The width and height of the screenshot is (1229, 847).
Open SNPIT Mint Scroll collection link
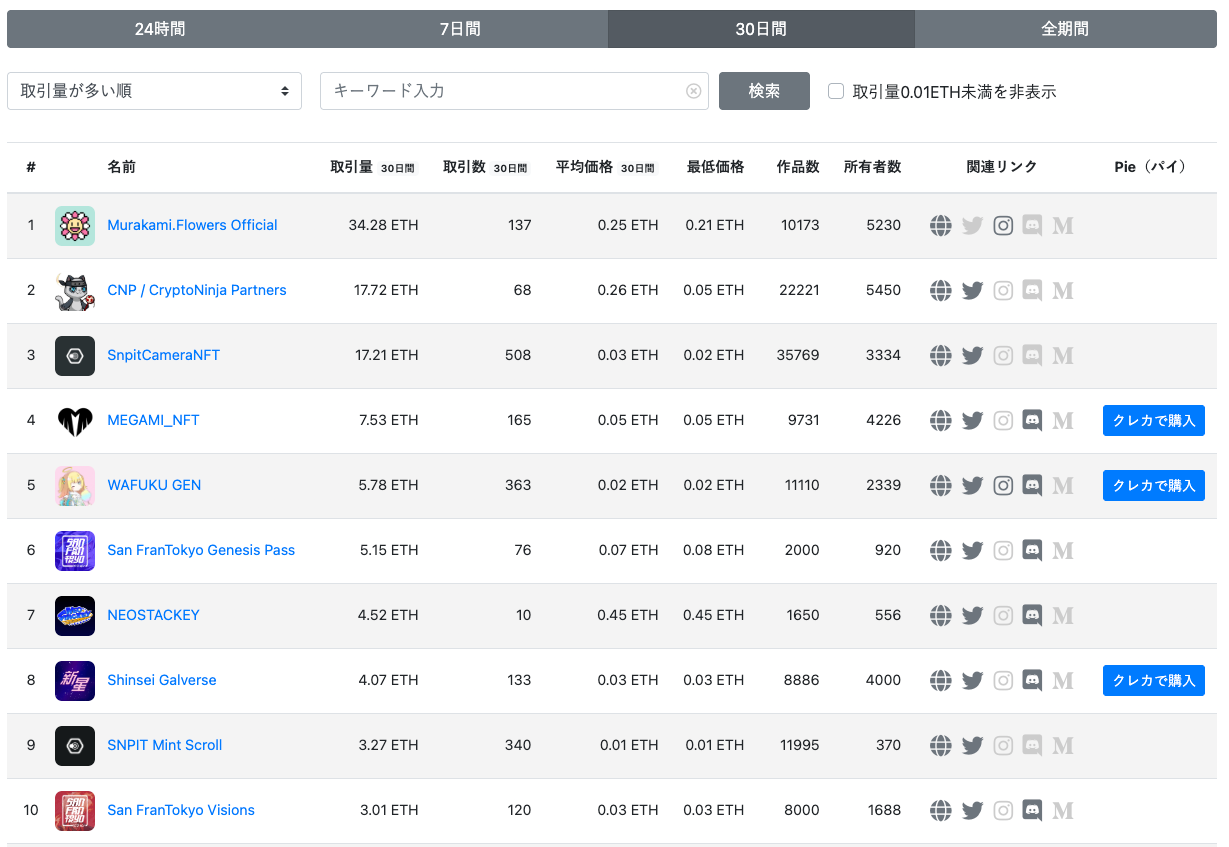pyautogui.click(x=165, y=745)
